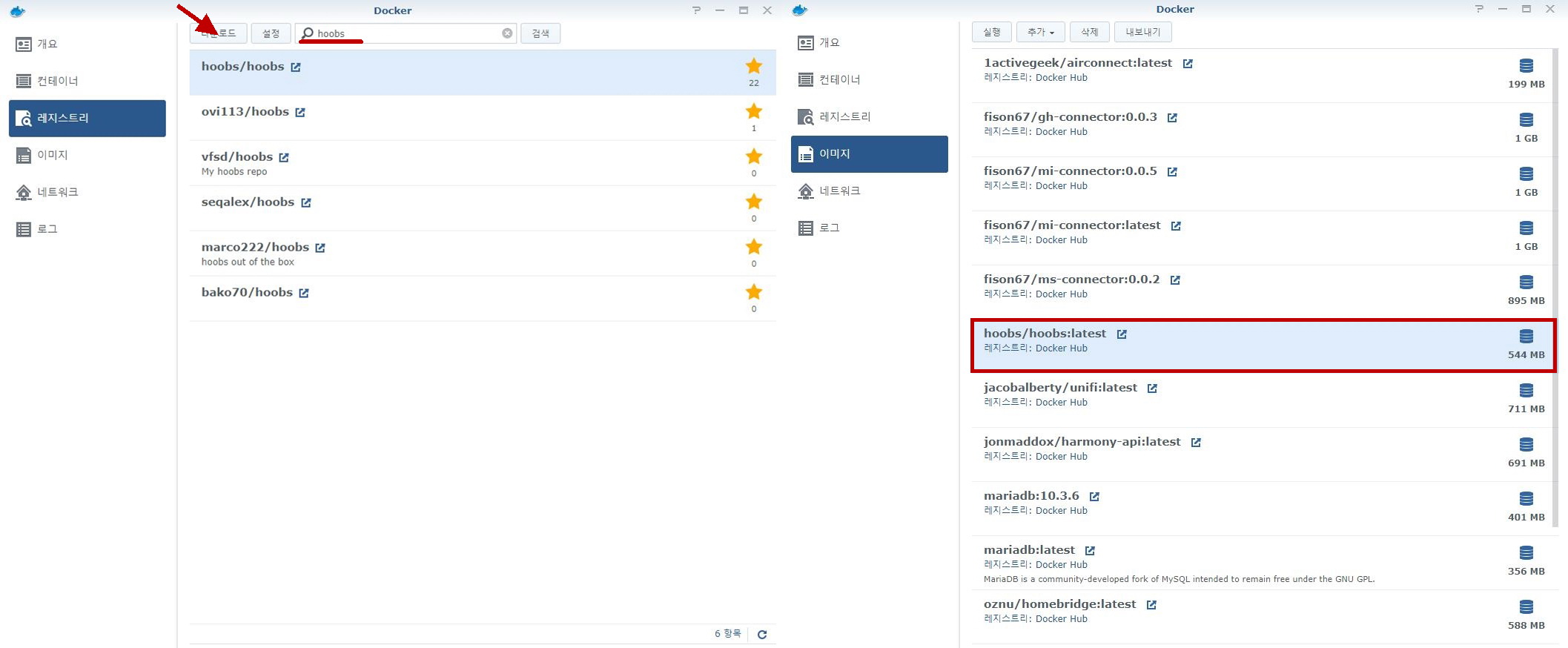Select 레지스트리 in left Docker window
Viewport: 1568px width, 648px height.
87,119
